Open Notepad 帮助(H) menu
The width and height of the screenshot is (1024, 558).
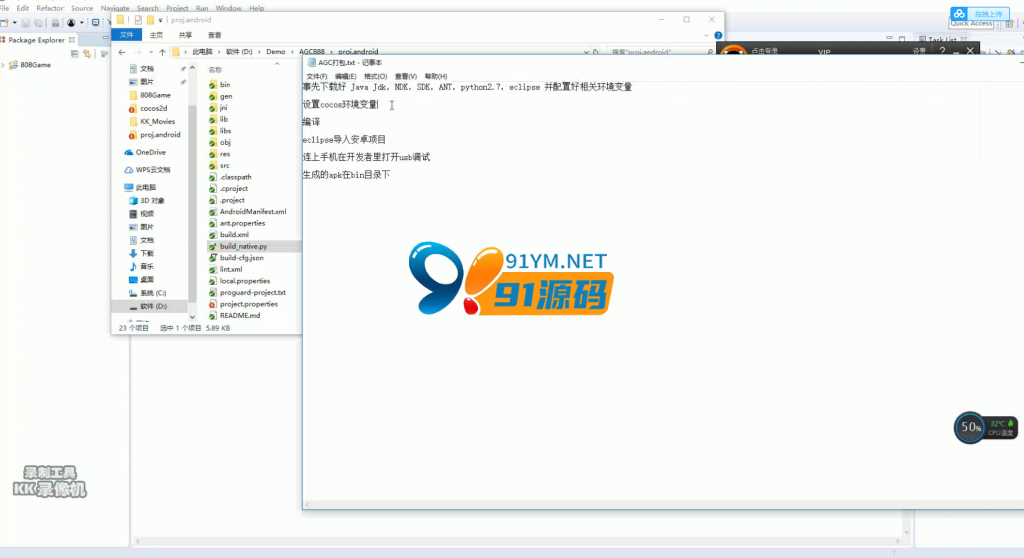coord(436,76)
